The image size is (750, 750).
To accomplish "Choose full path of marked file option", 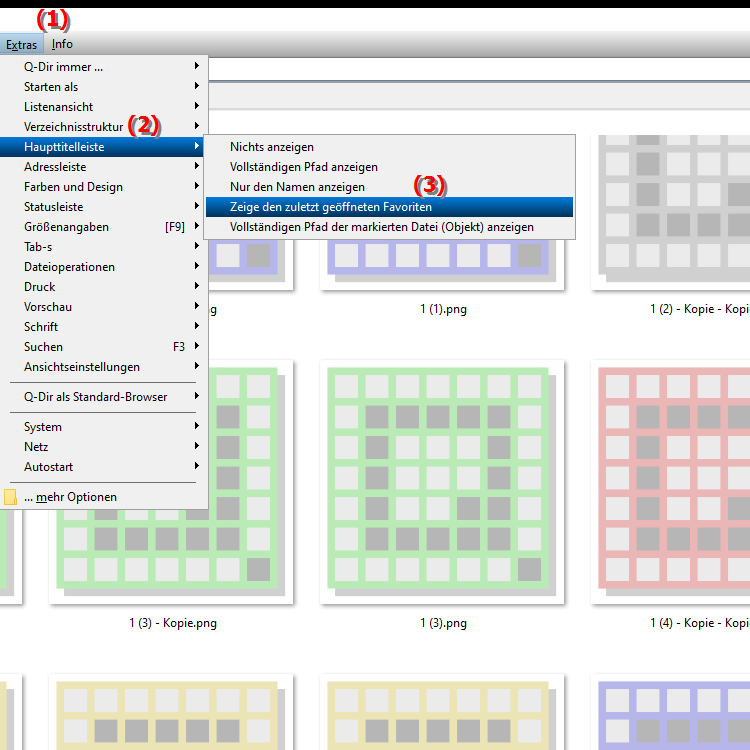I will [x=389, y=227].
